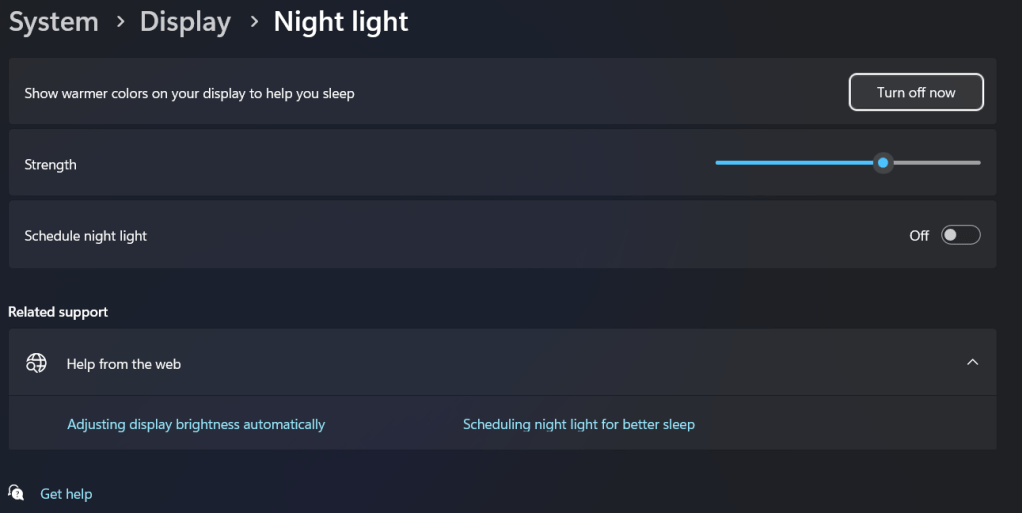Viewport: 1022px width, 513px height.
Task: Click the Strength slider thumb
Action: tap(882, 162)
